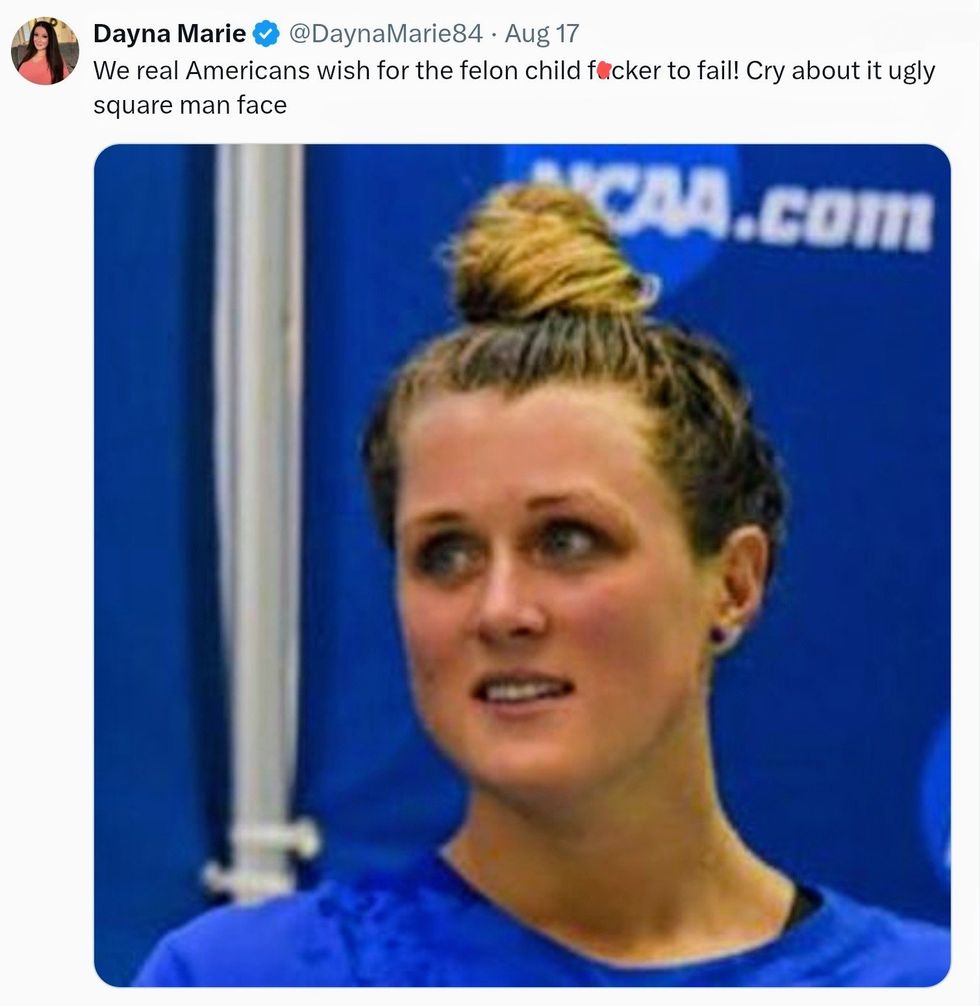Click the display name "Dayna Marie"
The height and width of the screenshot is (1006, 980).
[x=169, y=34]
